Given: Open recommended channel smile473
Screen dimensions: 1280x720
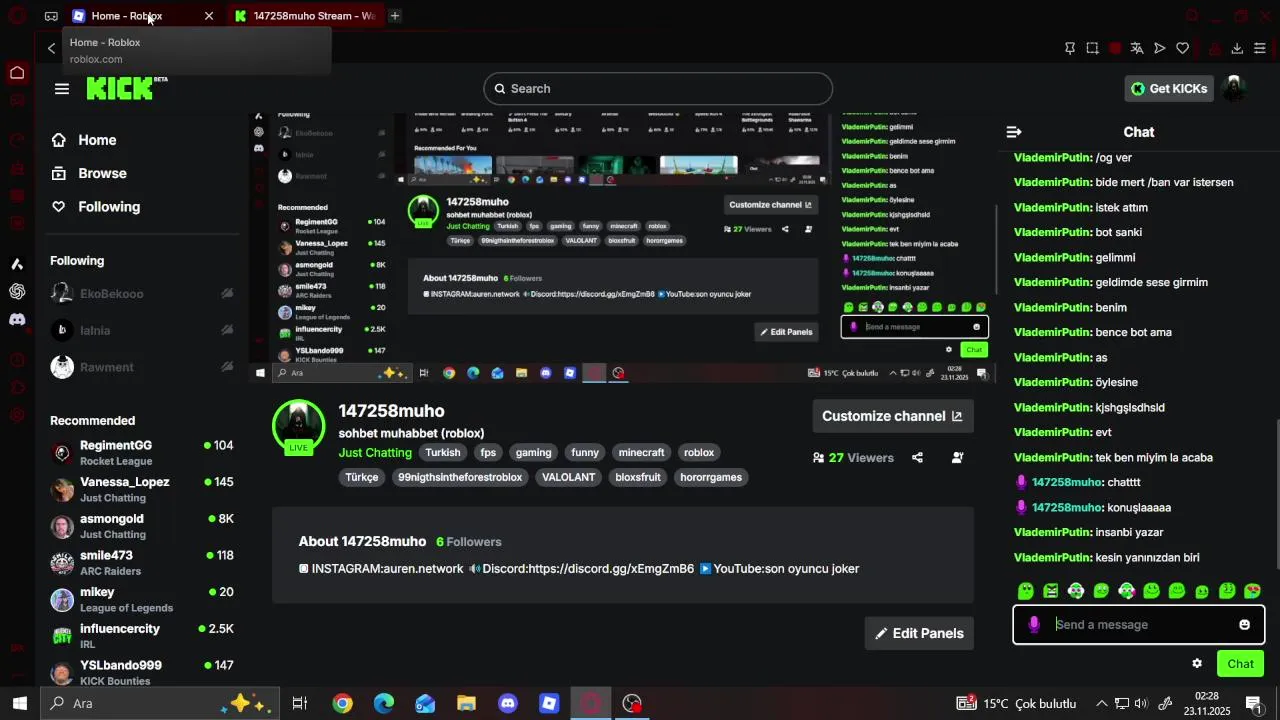Looking at the screenshot, I should pos(143,563).
